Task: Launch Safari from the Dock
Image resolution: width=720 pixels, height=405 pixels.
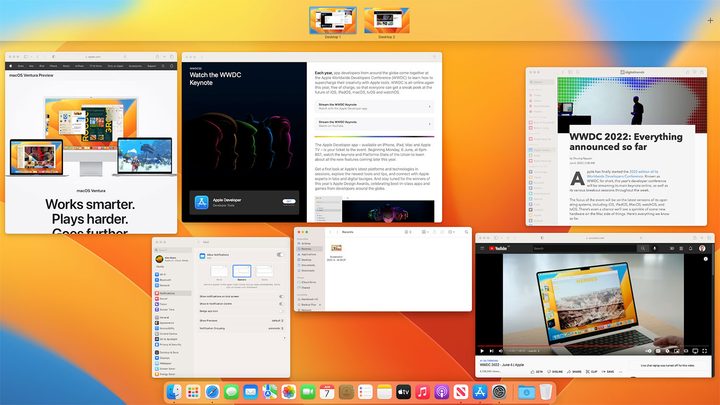Action: (x=212, y=392)
